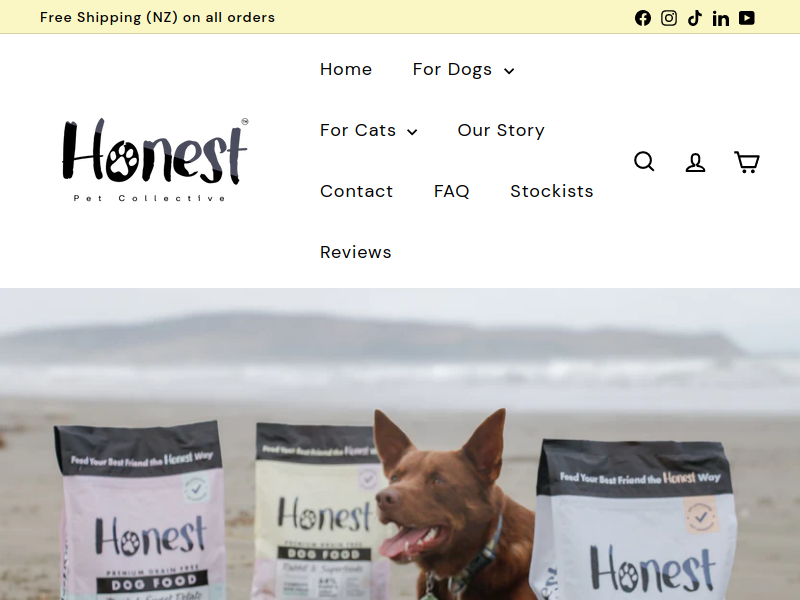
Task: Select the Contact menu link
Action: (357, 191)
